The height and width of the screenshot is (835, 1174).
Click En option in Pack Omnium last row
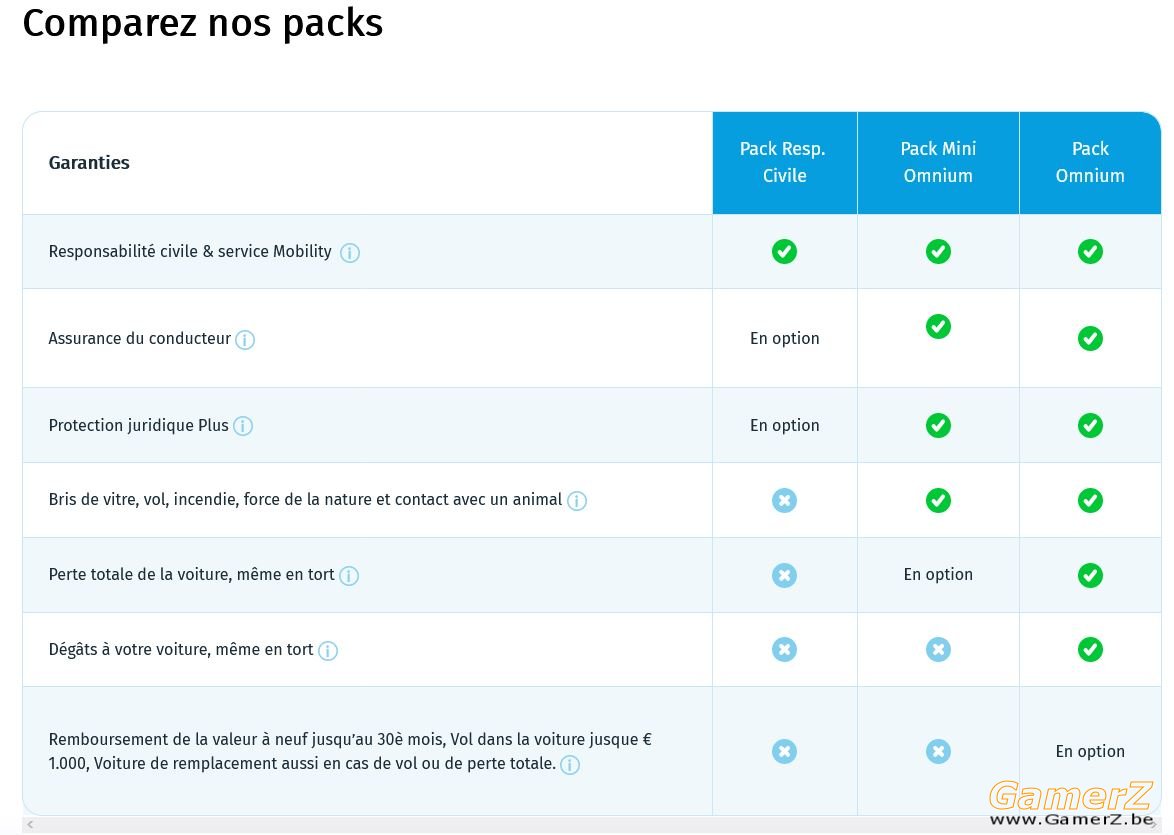[1089, 751]
